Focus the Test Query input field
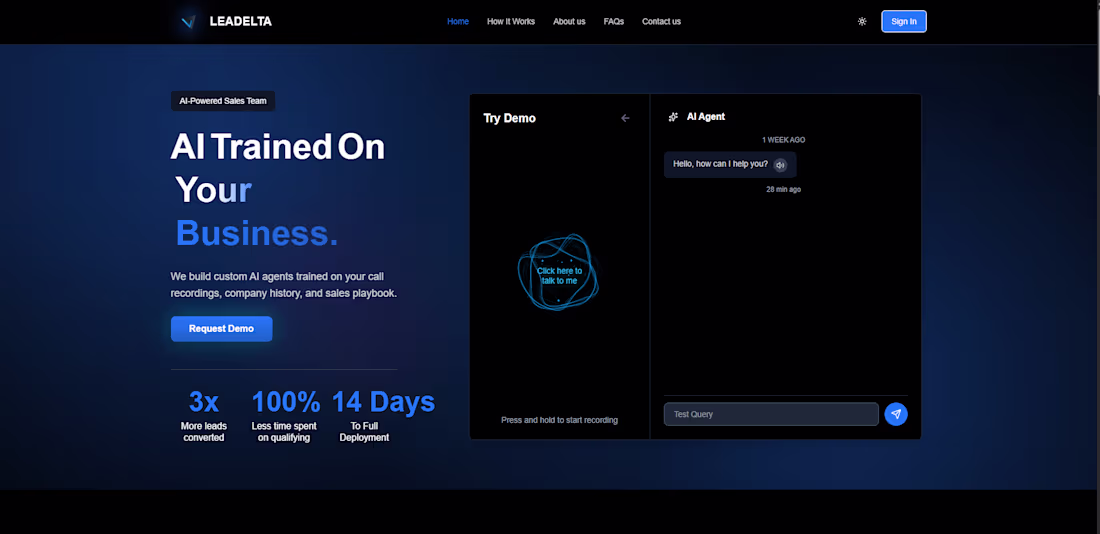 [x=771, y=414]
